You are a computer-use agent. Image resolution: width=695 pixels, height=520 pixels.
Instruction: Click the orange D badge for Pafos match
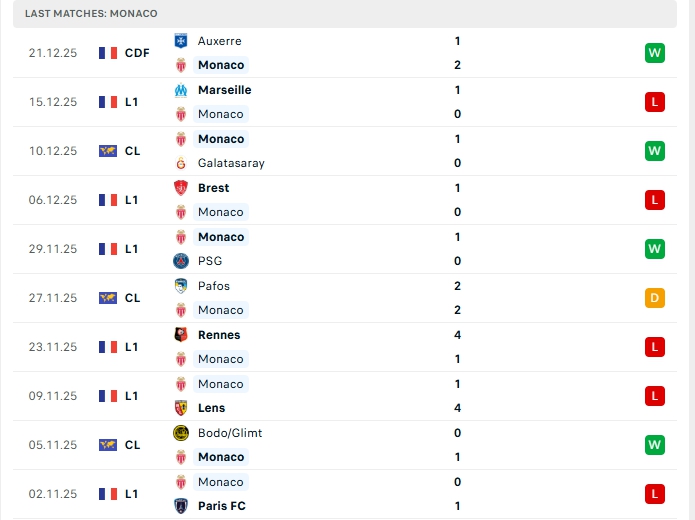click(x=655, y=298)
